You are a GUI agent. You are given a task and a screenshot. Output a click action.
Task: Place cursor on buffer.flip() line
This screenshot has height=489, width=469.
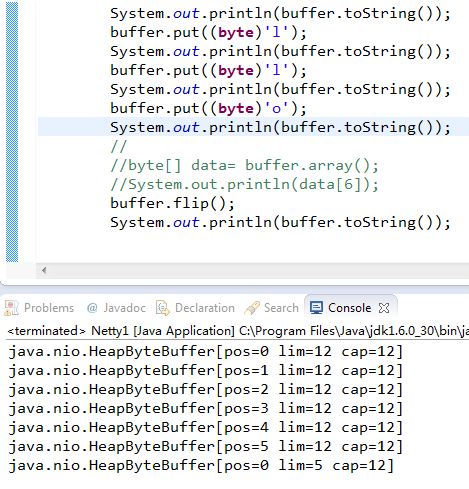pyautogui.click(x=172, y=203)
